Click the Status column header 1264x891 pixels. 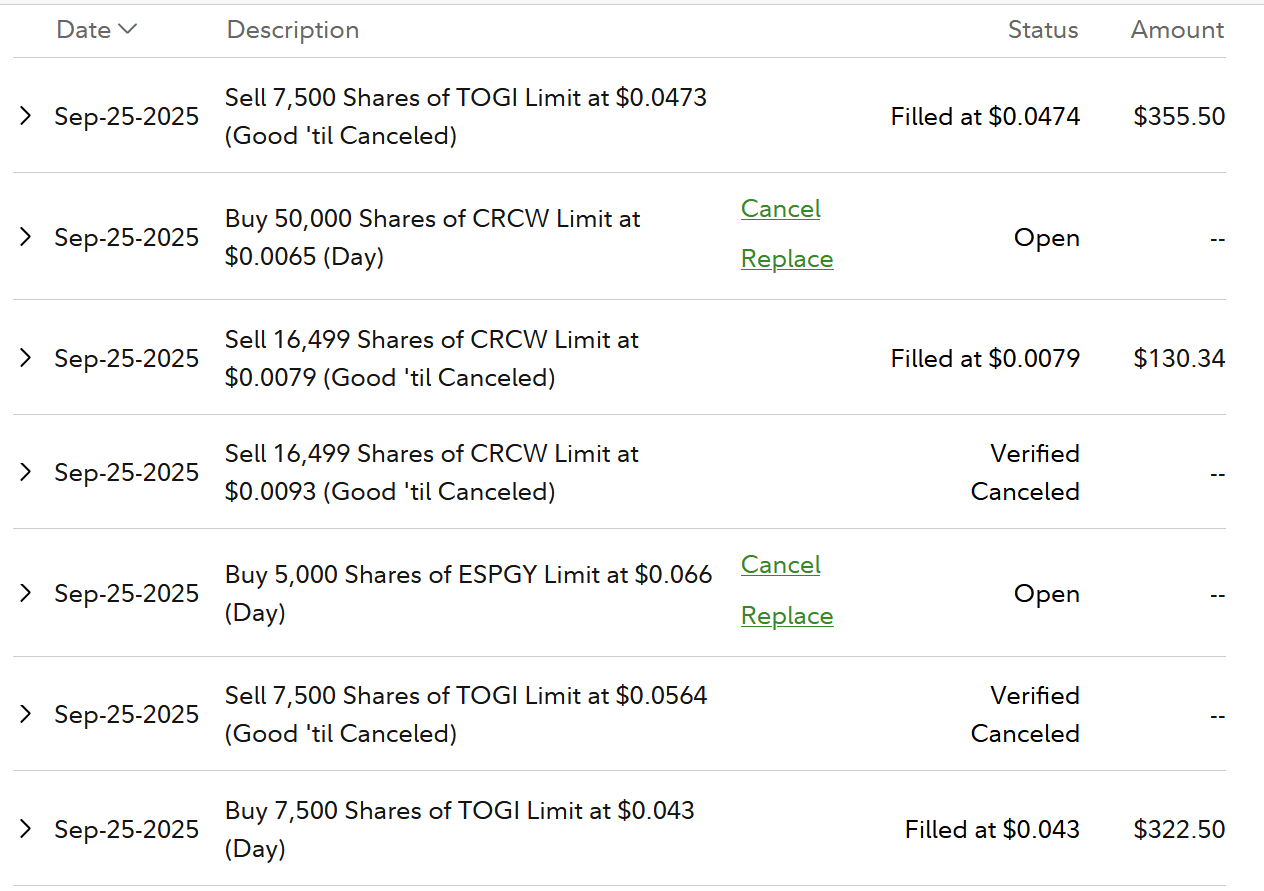pyautogui.click(x=1043, y=30)
